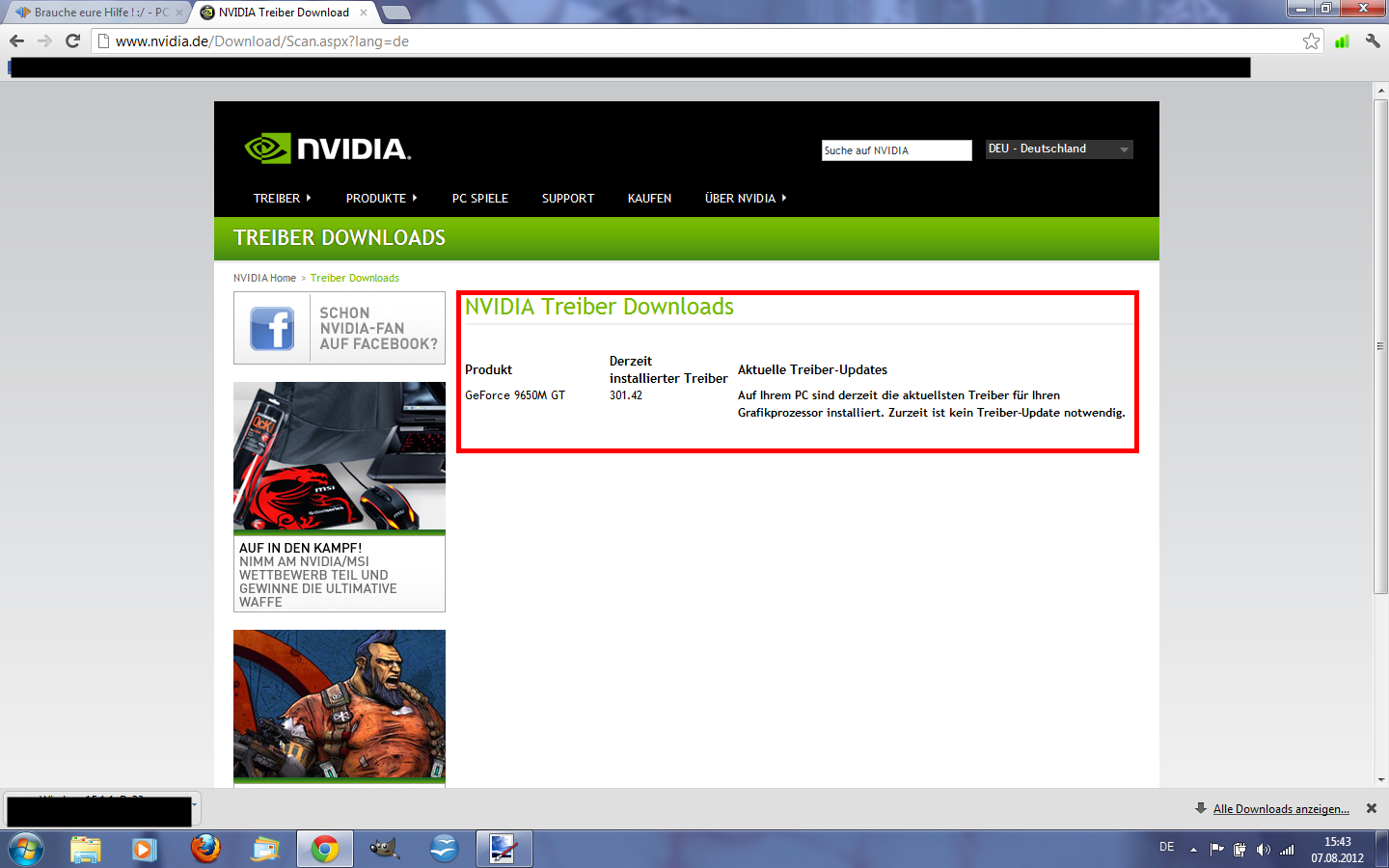Open Chrome wrench settings menu
This screenshot has width=1389, height=868.
tap(1373, 41)
